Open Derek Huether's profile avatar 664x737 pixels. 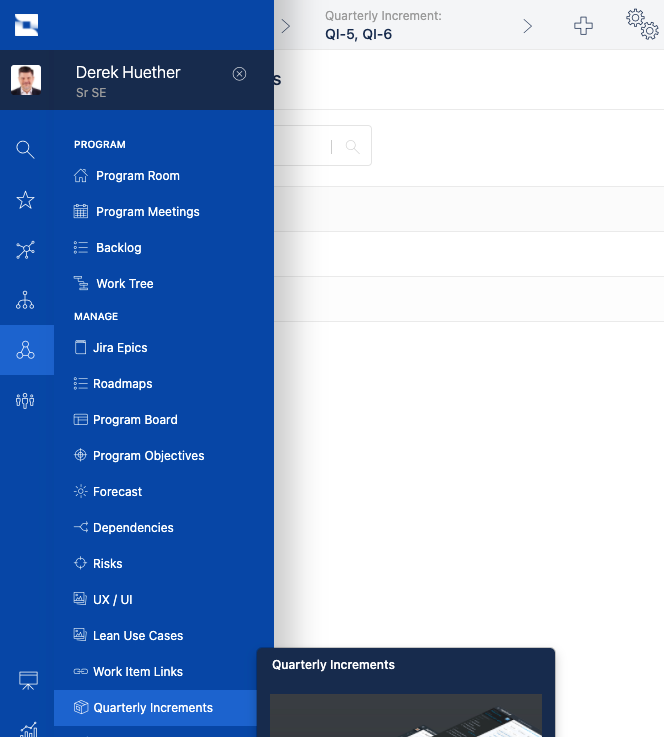coord(26,80)
